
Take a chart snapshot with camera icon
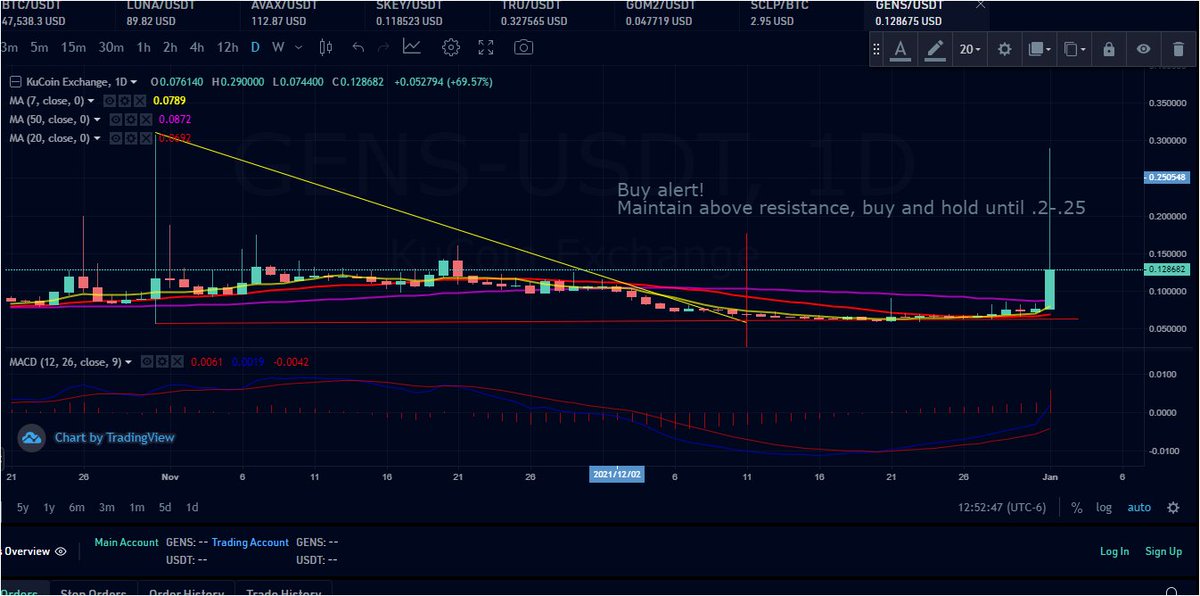point(523,47)
